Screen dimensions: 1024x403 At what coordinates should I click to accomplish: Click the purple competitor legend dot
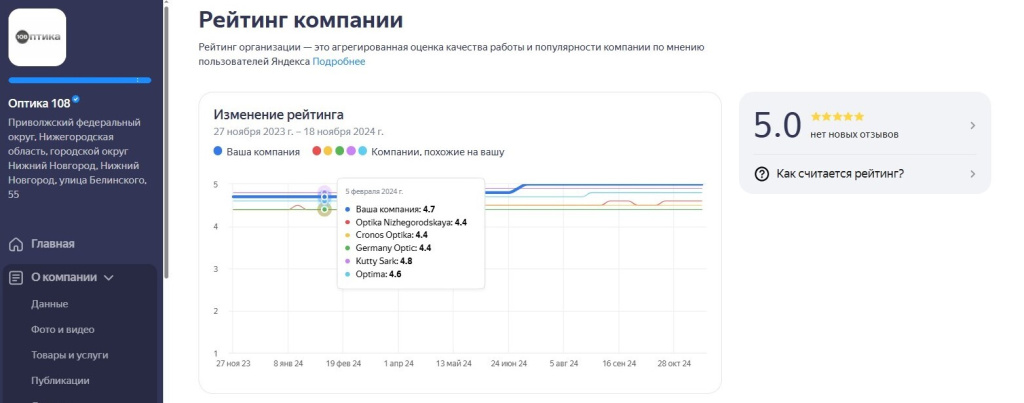(x=351, y=151)
